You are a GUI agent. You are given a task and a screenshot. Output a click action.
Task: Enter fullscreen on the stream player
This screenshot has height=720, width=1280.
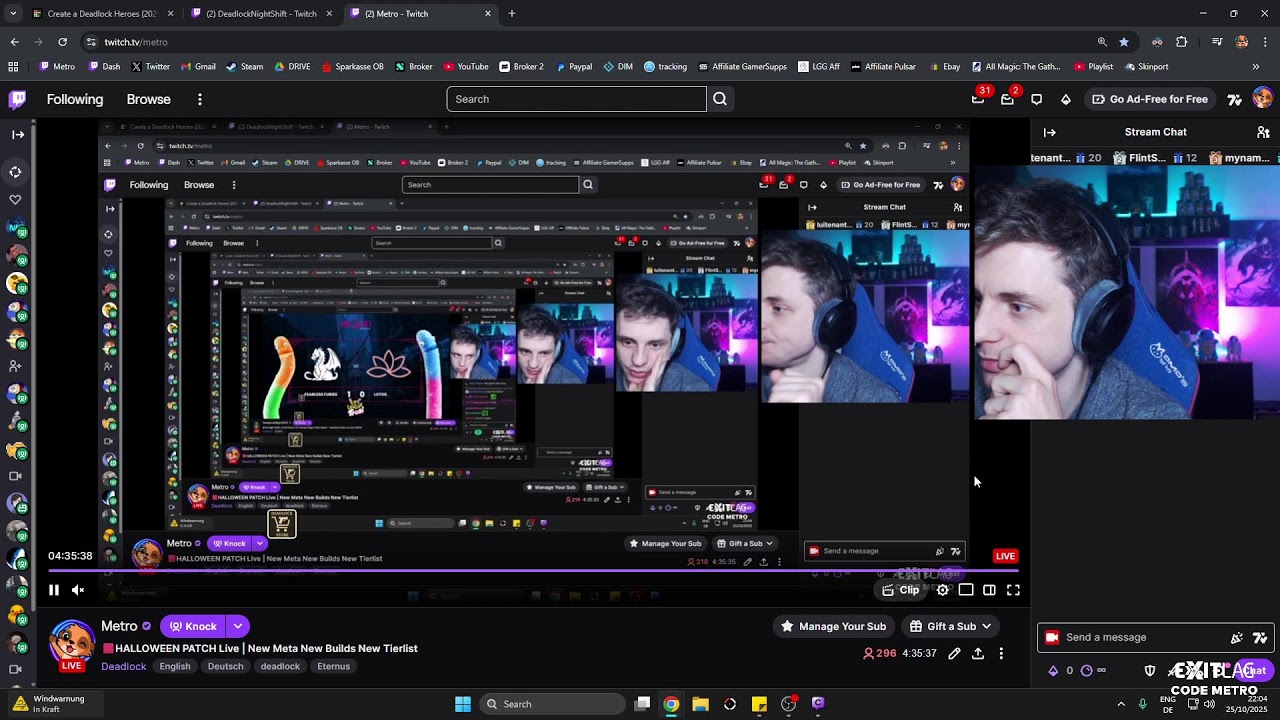[x=1013, y=590]
